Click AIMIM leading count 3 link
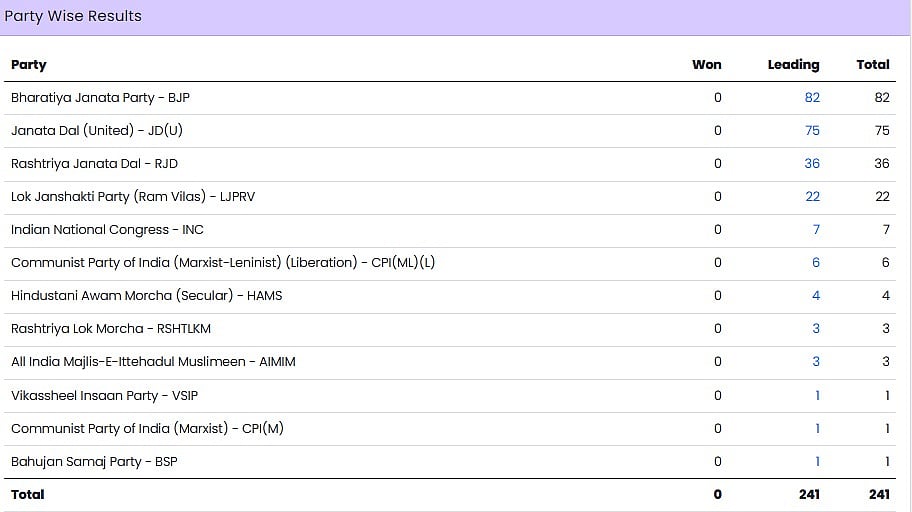Image resolution: width=912 pixels, height=512 pixels. pyautogui.click(x=816, y=362)
